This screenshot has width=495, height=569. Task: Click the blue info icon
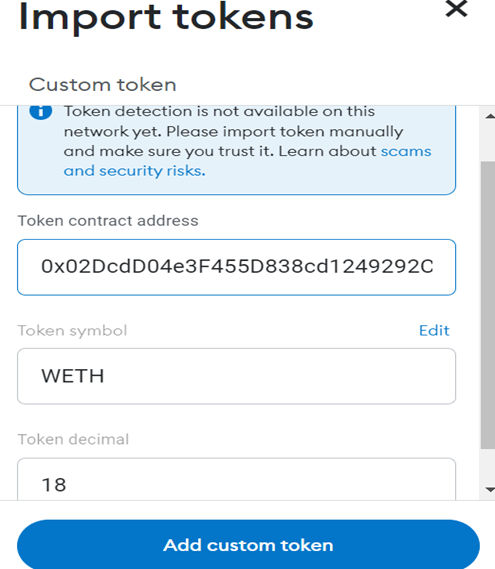[41, 111]
